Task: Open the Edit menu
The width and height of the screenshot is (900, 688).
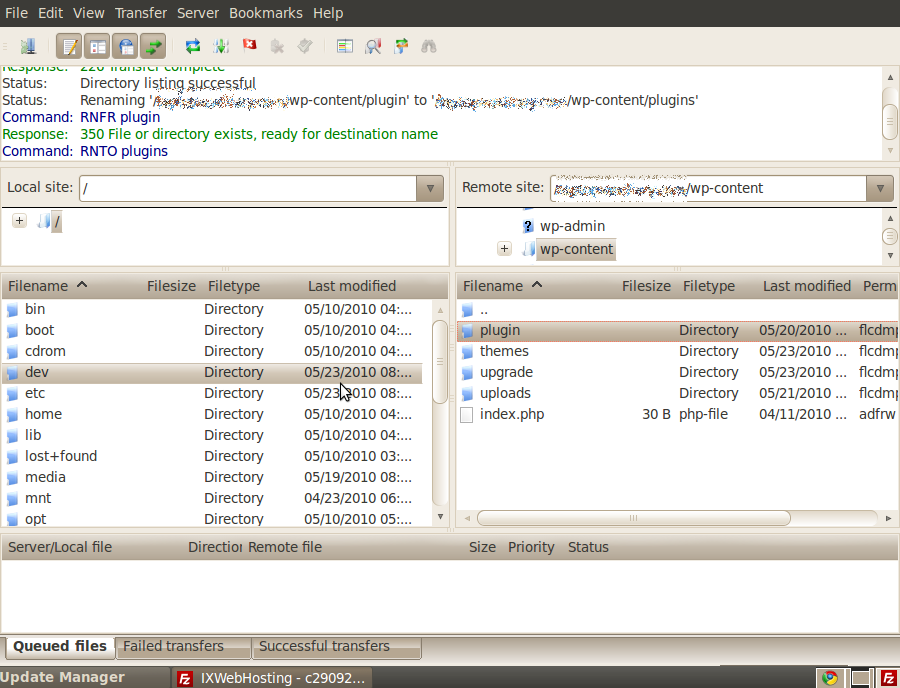Action: pyautogui.click(x=51, y=13)
